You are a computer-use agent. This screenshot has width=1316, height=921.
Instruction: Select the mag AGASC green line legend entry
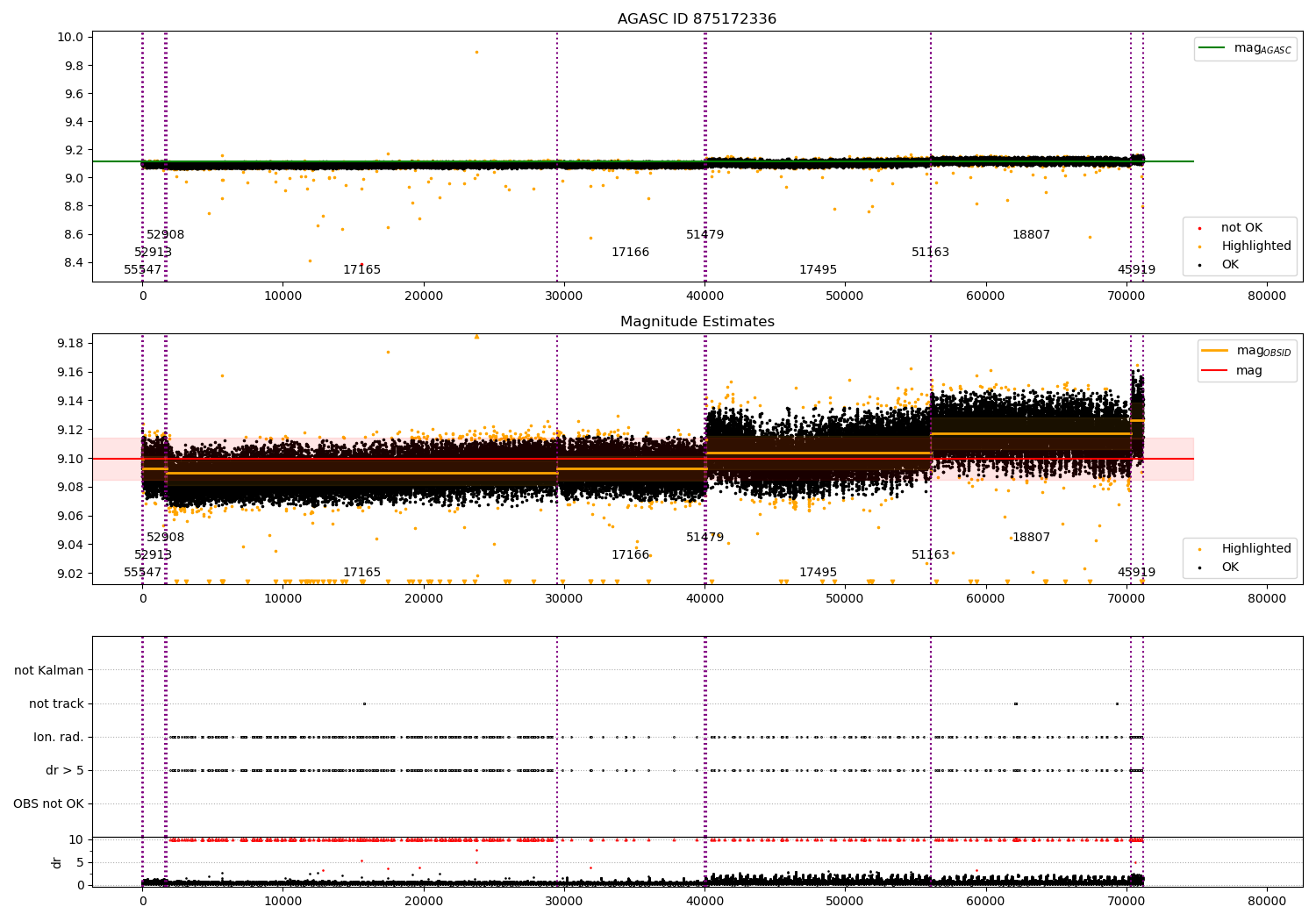pyautogui.click(x=1245, y=48)
